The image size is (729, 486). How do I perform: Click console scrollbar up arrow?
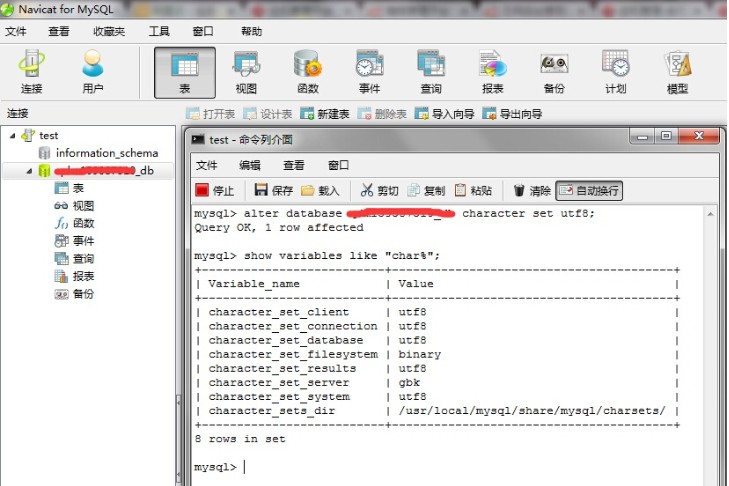[710, 214]
